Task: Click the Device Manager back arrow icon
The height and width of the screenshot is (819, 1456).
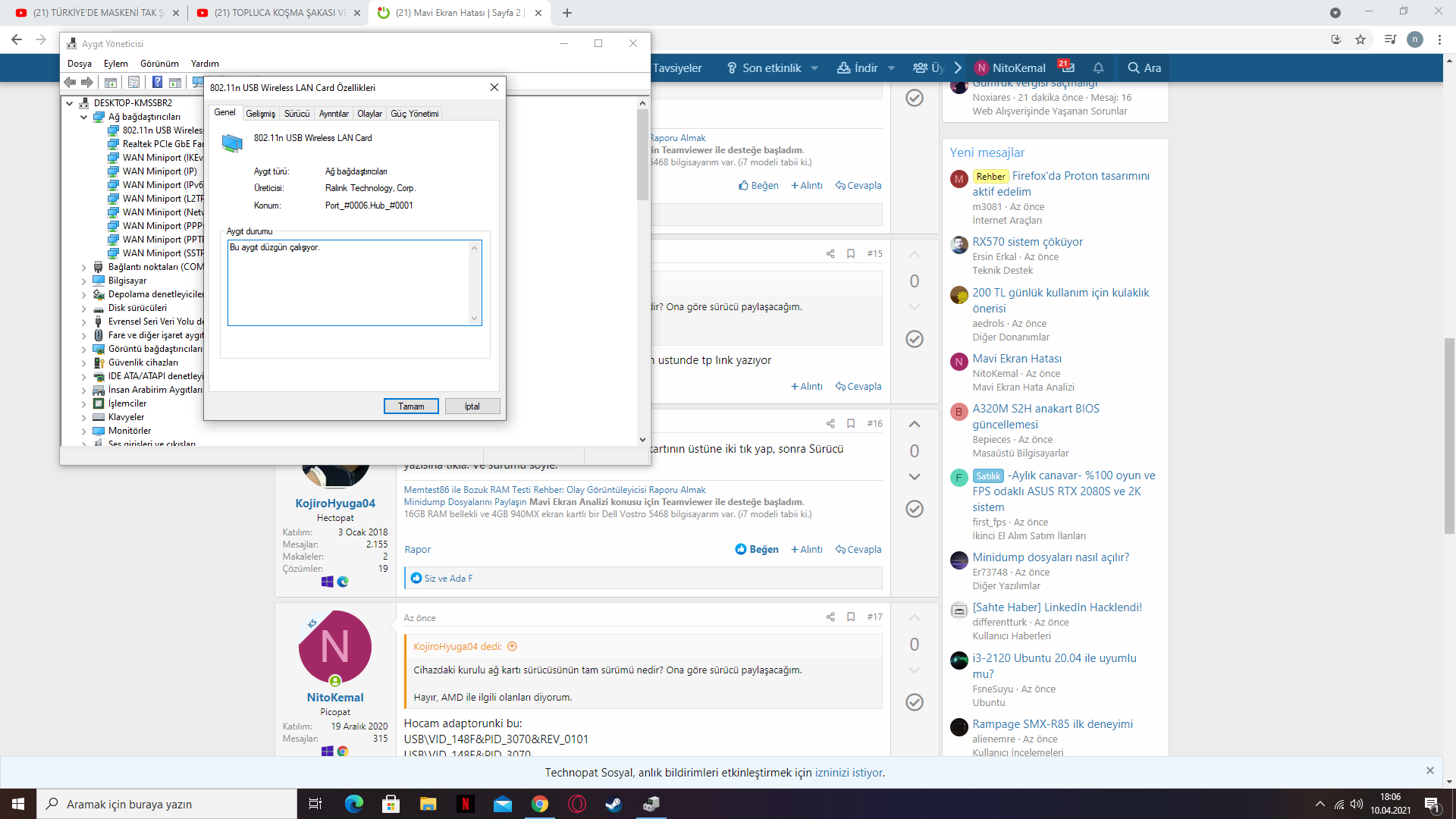Action: pos(70,83)
